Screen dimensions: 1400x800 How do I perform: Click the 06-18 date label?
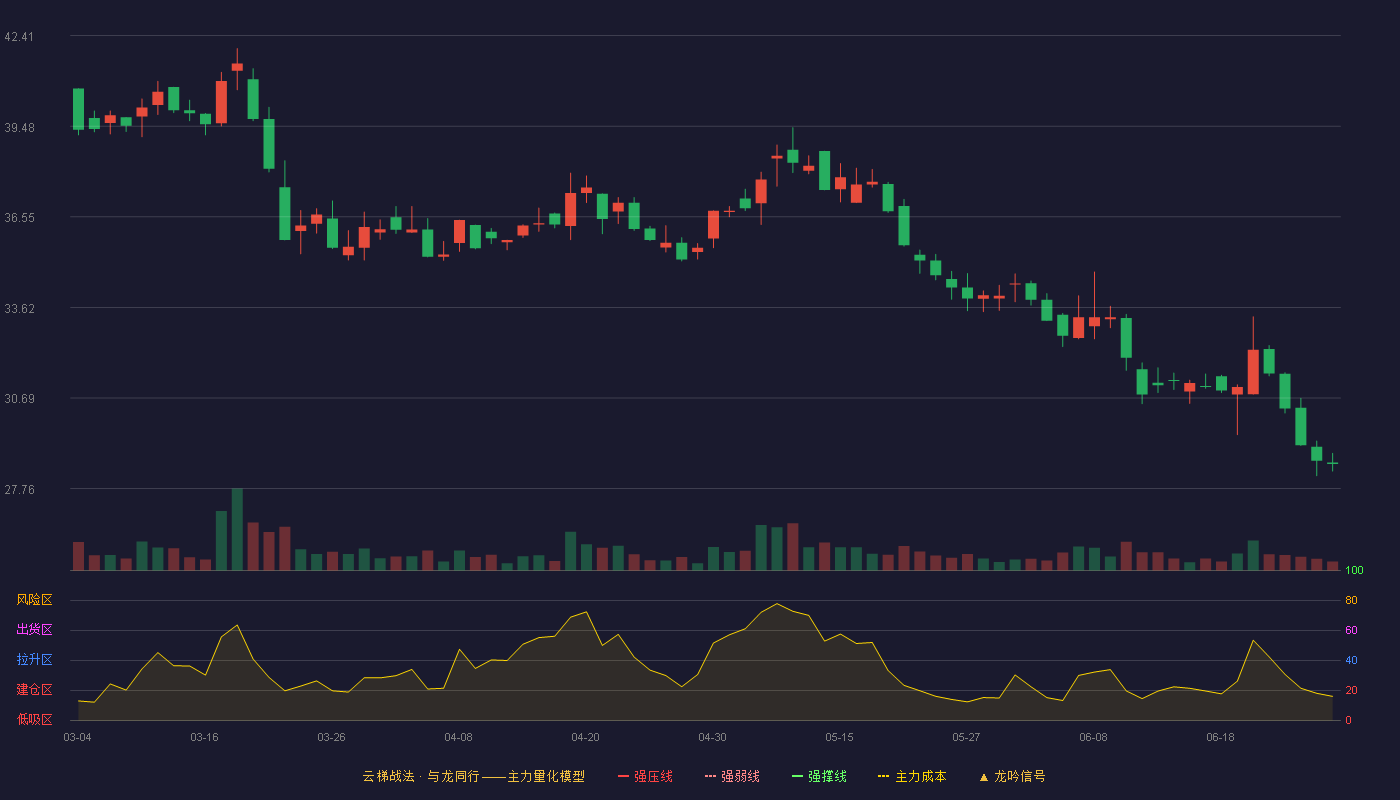pos(1220,737)
